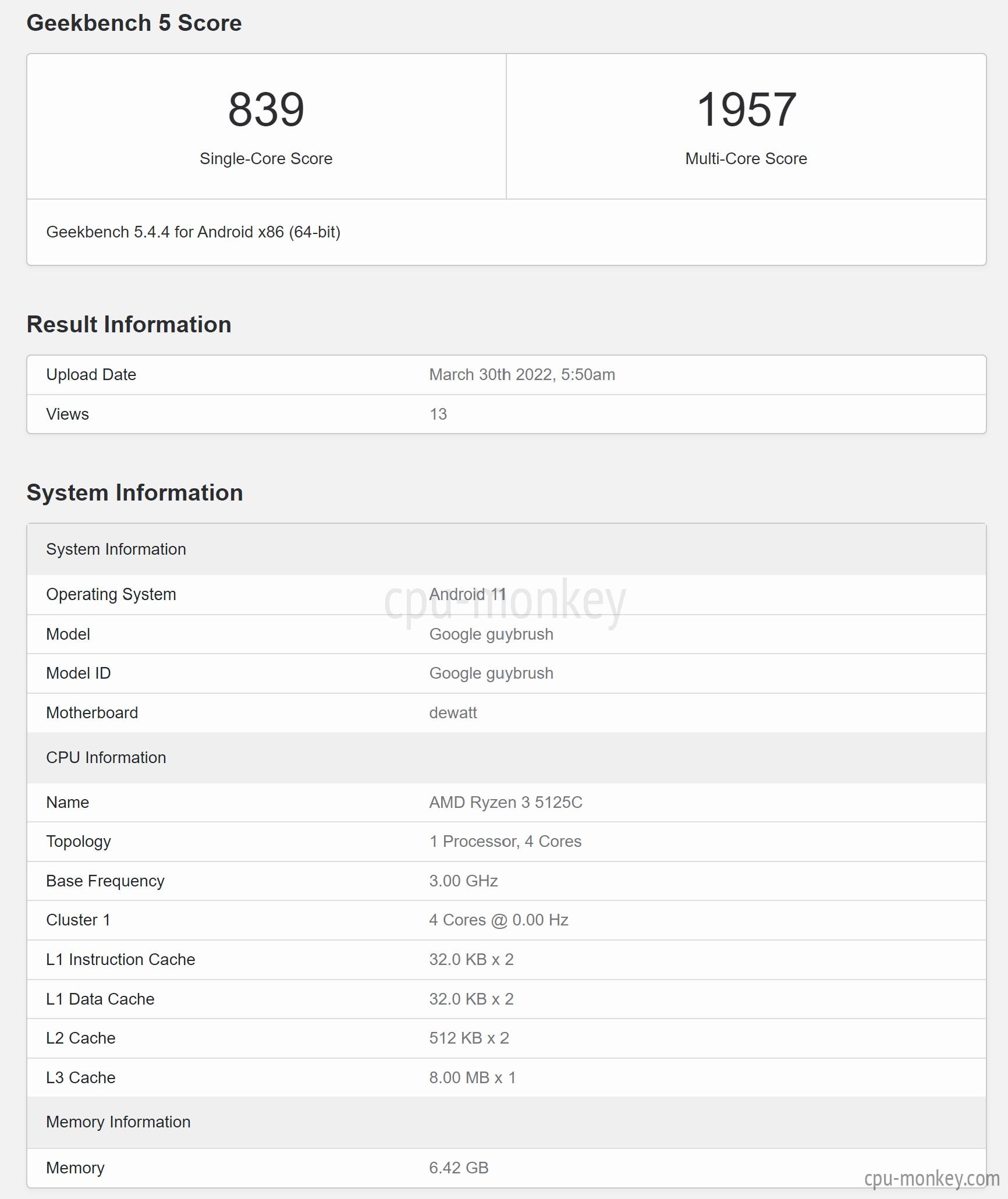Click the cpu-monkey.com watermark at bottom
This screenshot has height=1199, width=1008.
tap(932, 1178)
